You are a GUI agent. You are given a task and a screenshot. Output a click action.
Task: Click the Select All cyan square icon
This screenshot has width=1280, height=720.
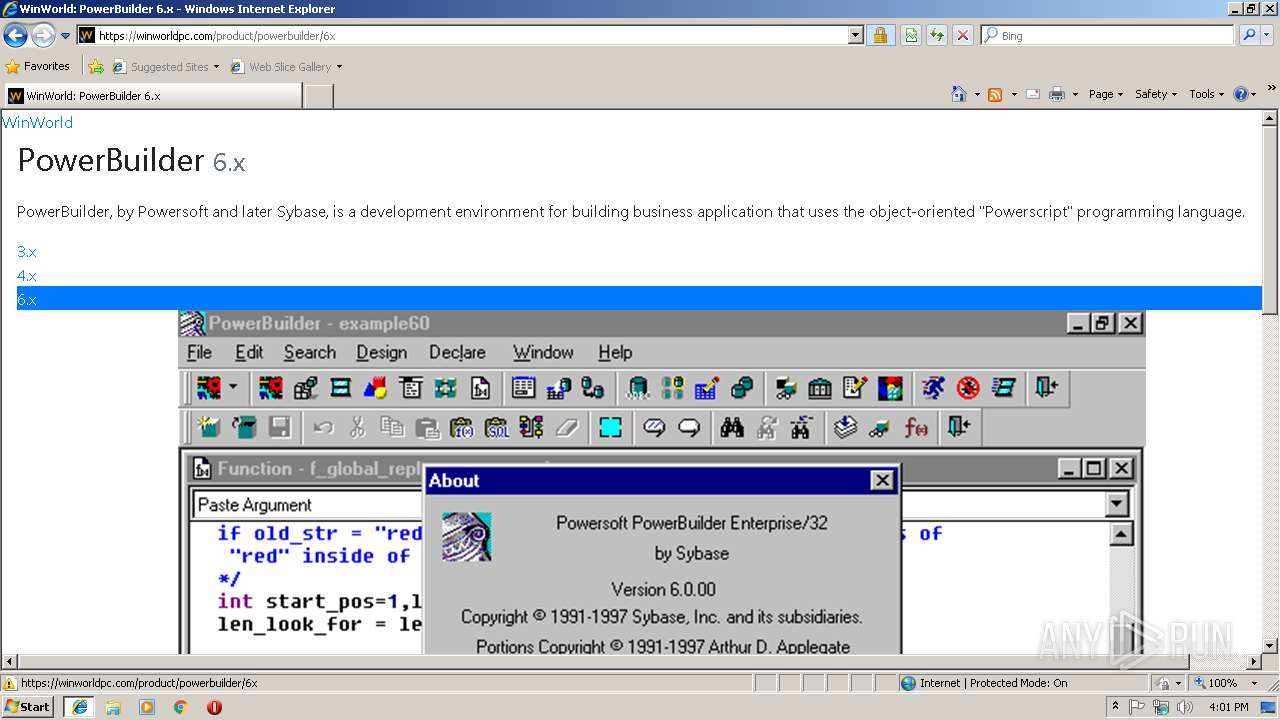[610, 428]
